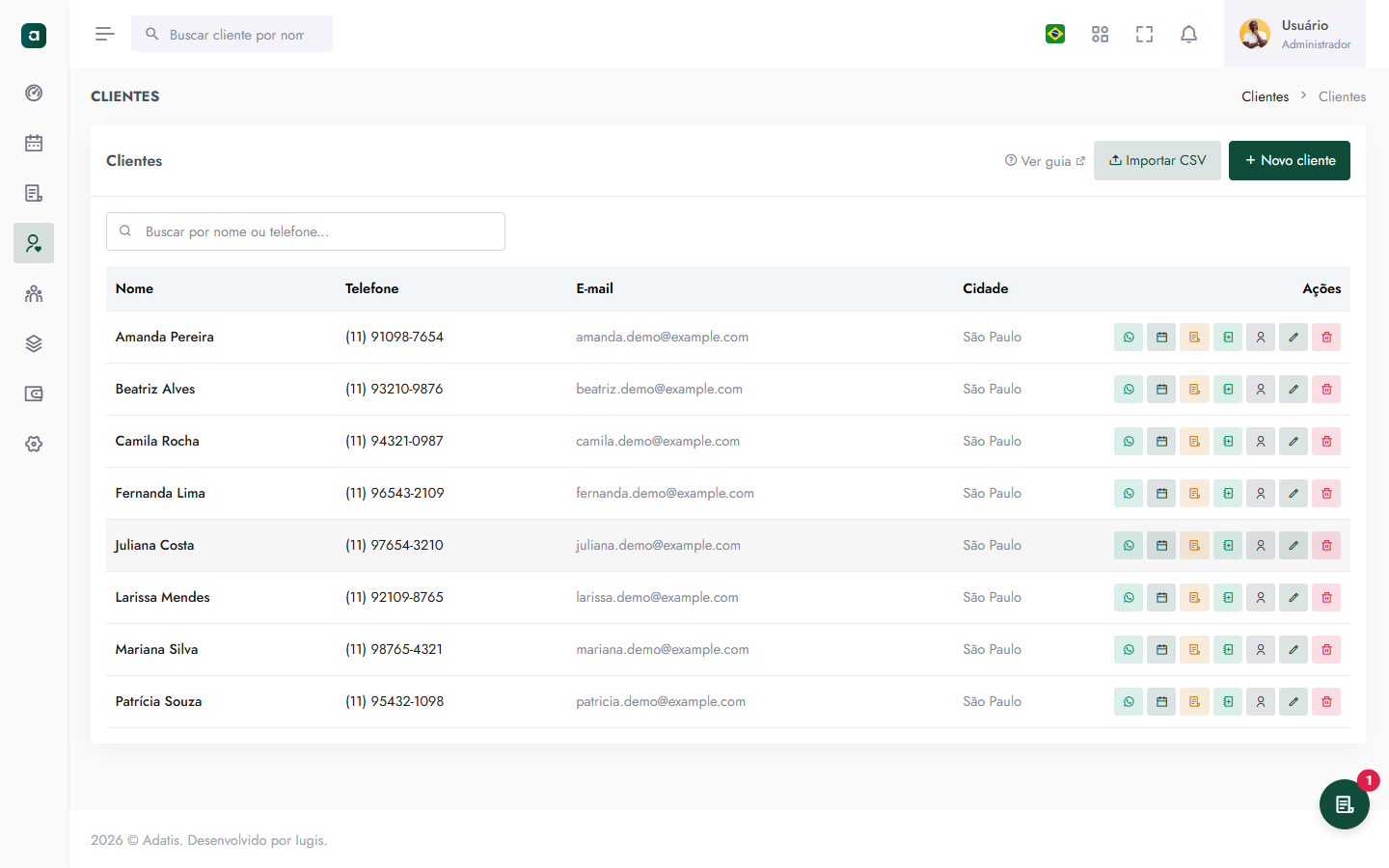Open the apps grid menu in header
Screen dimensions: 1389x868
1100,35
